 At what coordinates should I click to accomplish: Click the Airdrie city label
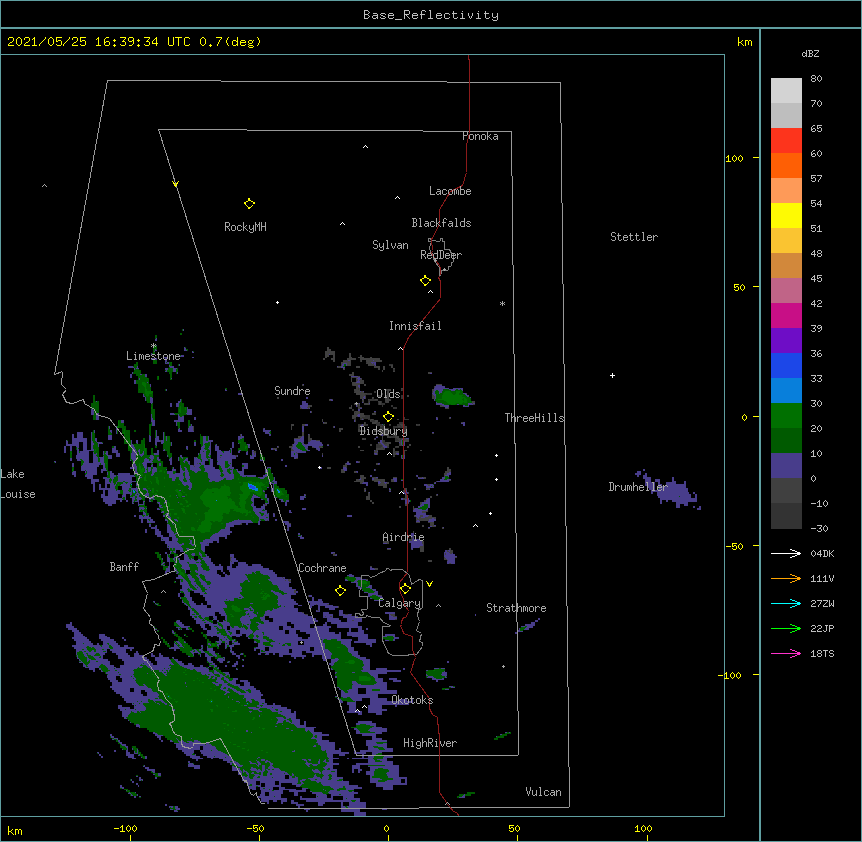click(x=403, y=537)
